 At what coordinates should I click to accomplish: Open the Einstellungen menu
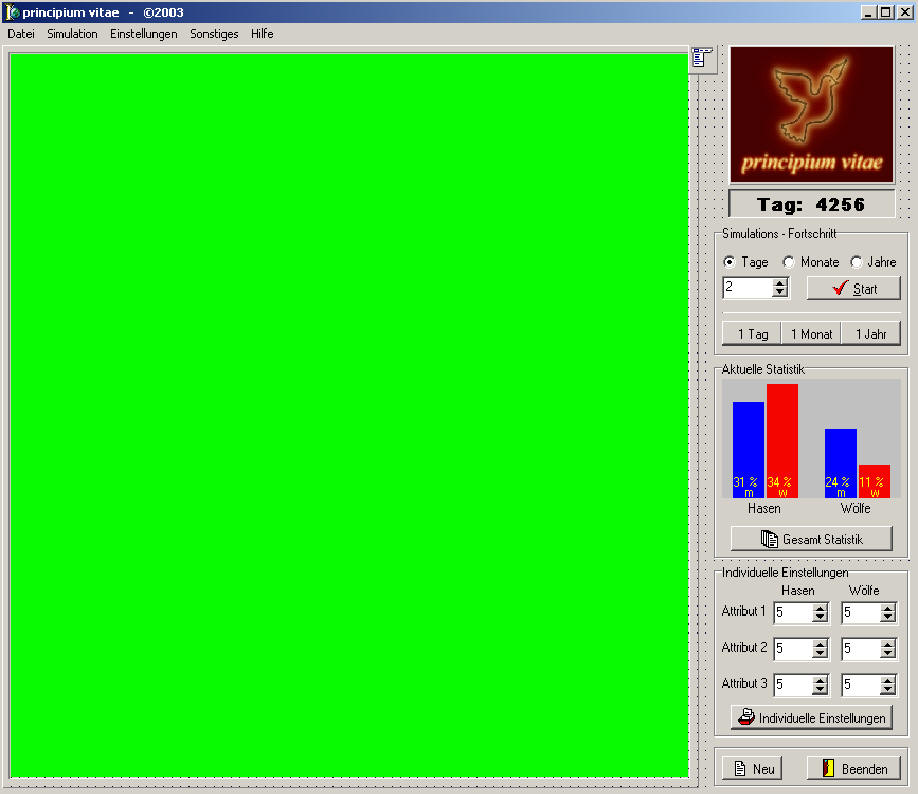point(143,34)
